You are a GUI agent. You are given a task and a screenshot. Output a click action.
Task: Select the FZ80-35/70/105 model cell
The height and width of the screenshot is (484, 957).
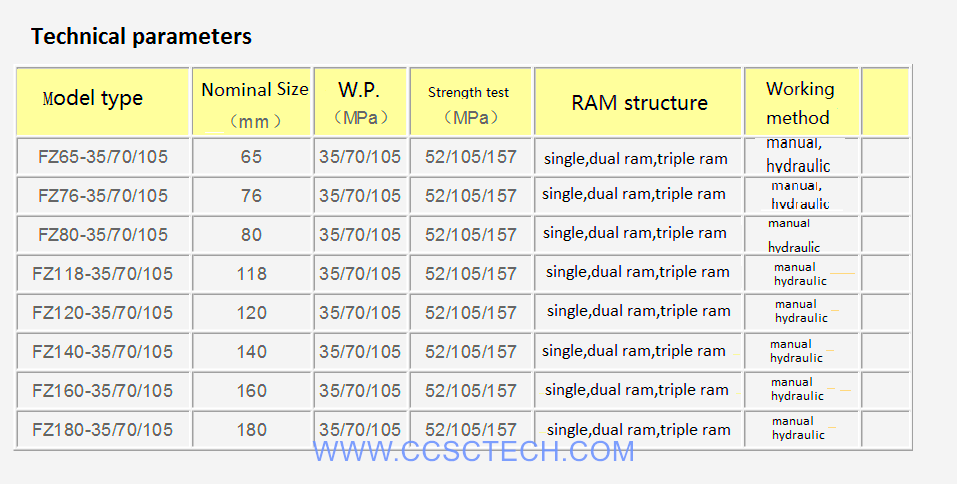103,235
